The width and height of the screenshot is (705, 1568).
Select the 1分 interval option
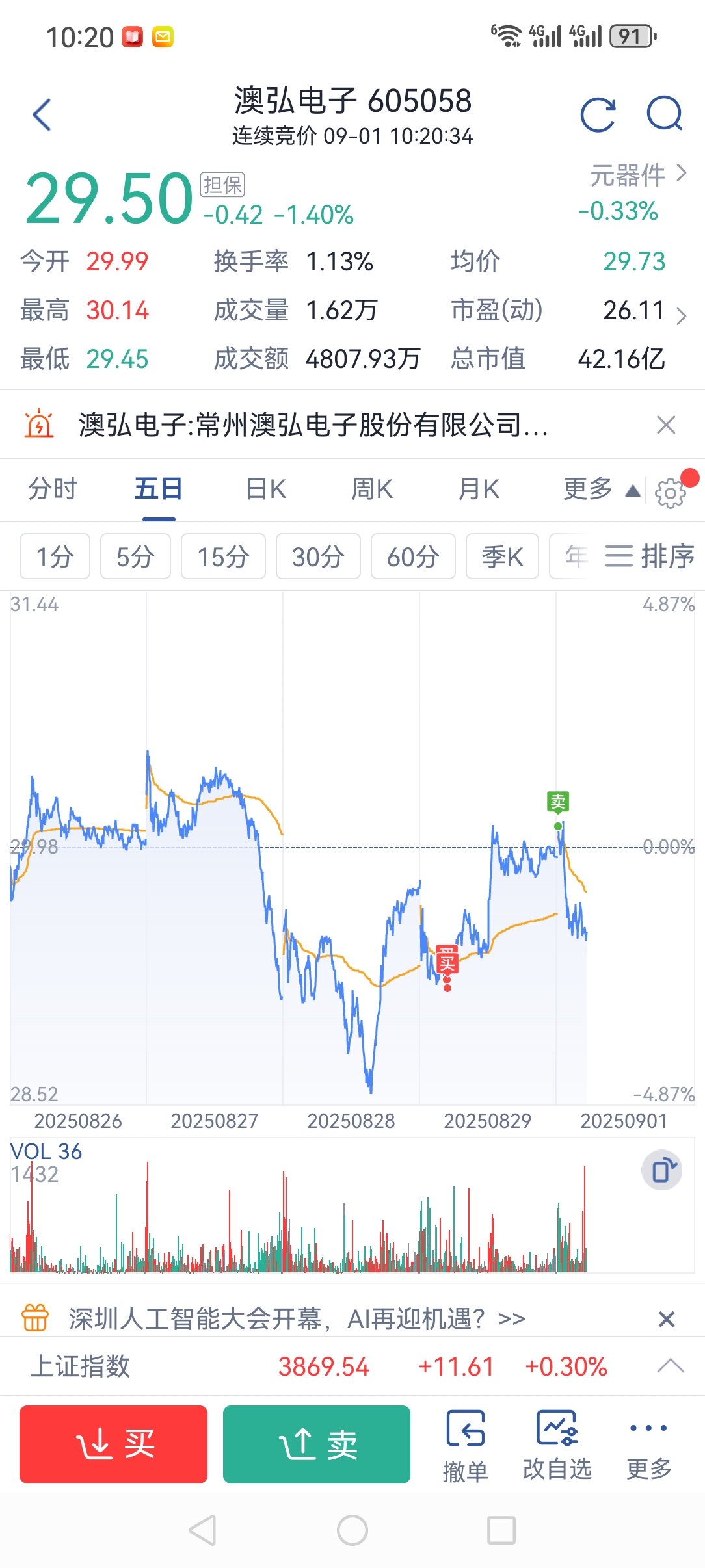tap(55, 556)
